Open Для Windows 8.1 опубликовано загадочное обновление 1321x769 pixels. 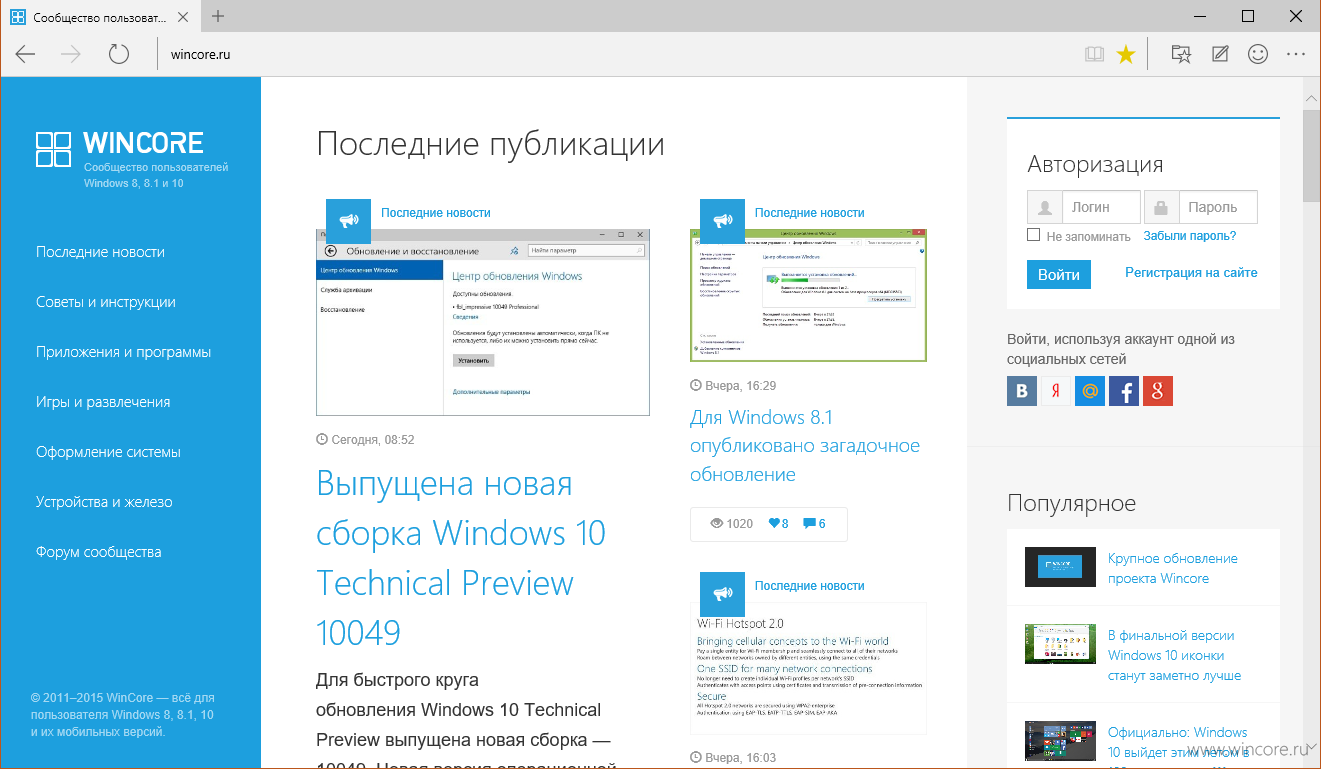click(x=805, y=446)
